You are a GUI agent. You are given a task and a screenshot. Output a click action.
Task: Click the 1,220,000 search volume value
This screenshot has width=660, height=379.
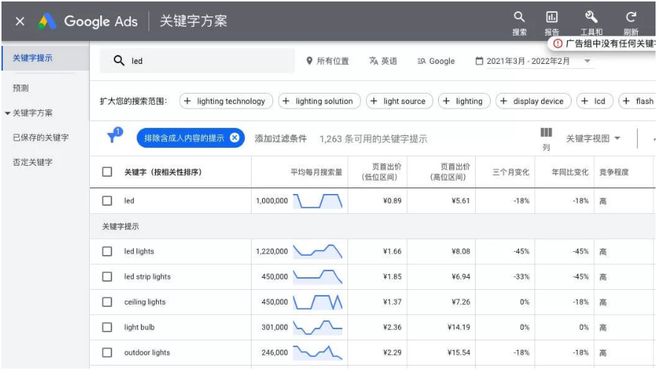[x=272, y=251]
